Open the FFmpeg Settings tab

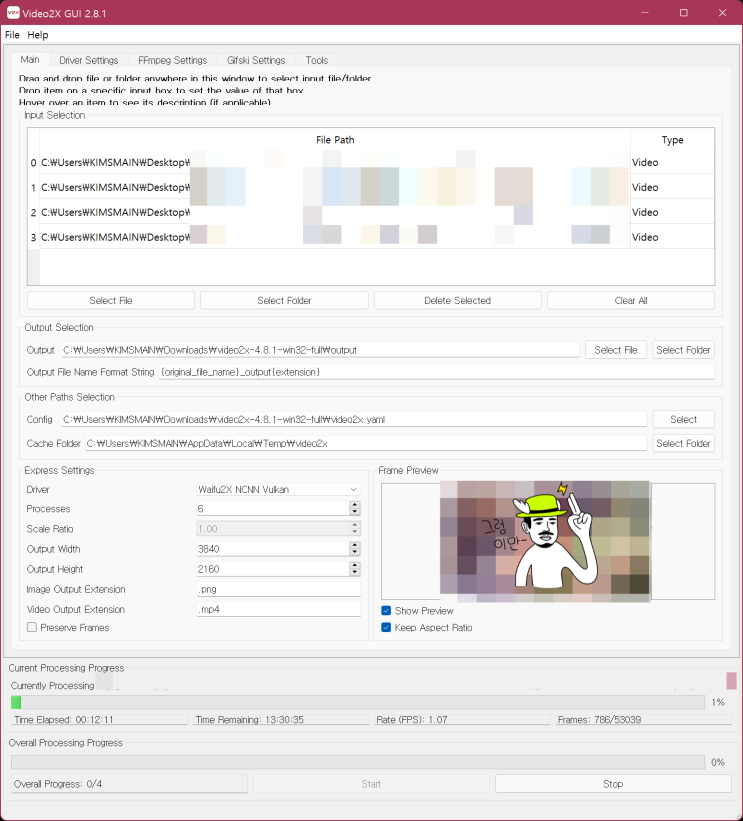[172, 60]
